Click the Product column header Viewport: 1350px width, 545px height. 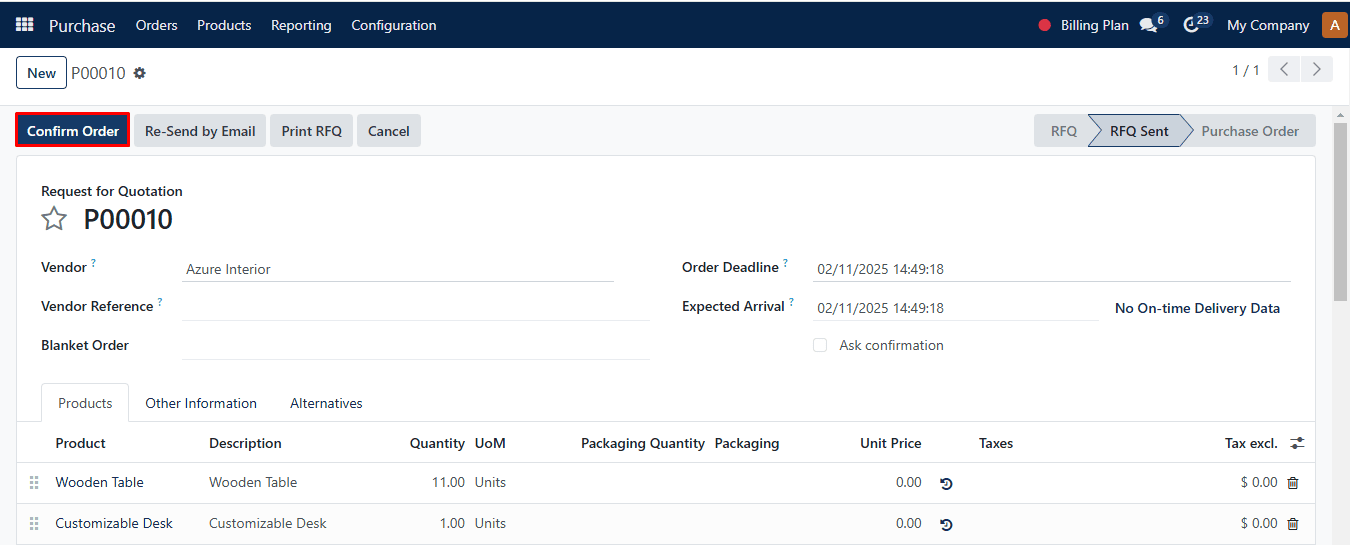(80, 443)
